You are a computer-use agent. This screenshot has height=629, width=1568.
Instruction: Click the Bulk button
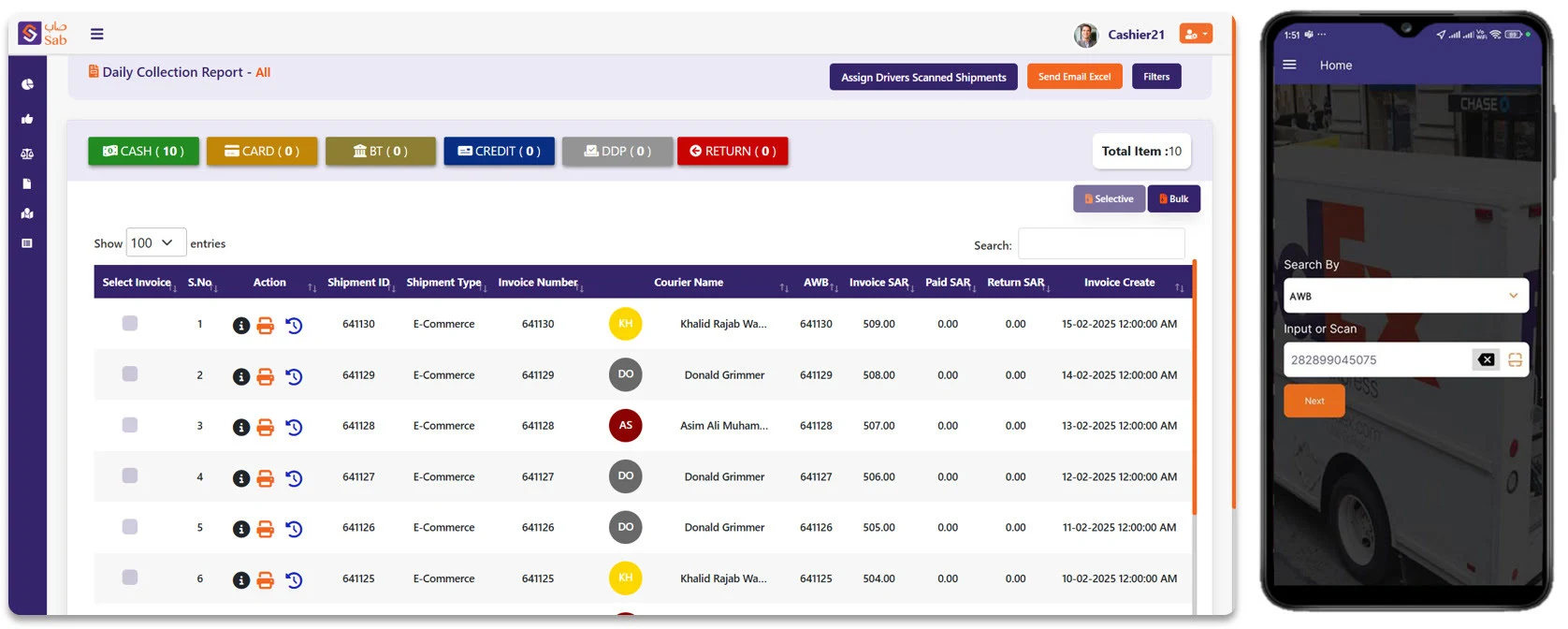(1174, 198)
